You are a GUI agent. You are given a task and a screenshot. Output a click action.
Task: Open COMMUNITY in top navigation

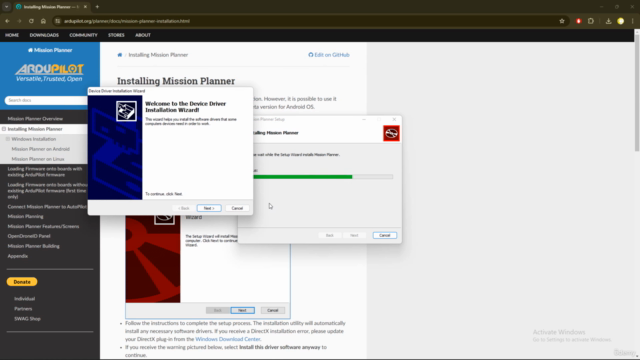pos(83,35)
